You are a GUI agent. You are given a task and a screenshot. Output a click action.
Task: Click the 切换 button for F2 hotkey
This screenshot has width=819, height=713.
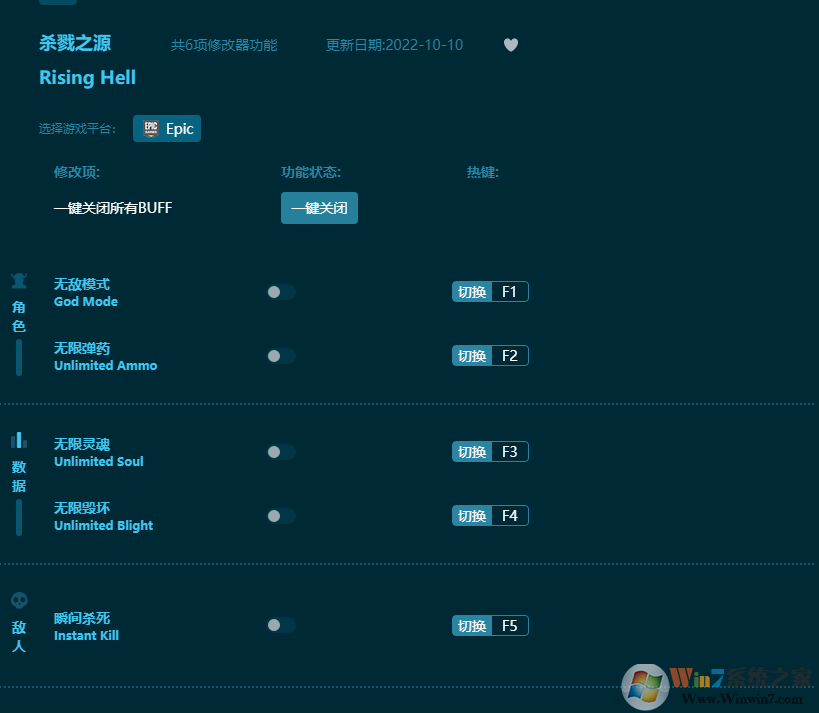coord(472,356)
